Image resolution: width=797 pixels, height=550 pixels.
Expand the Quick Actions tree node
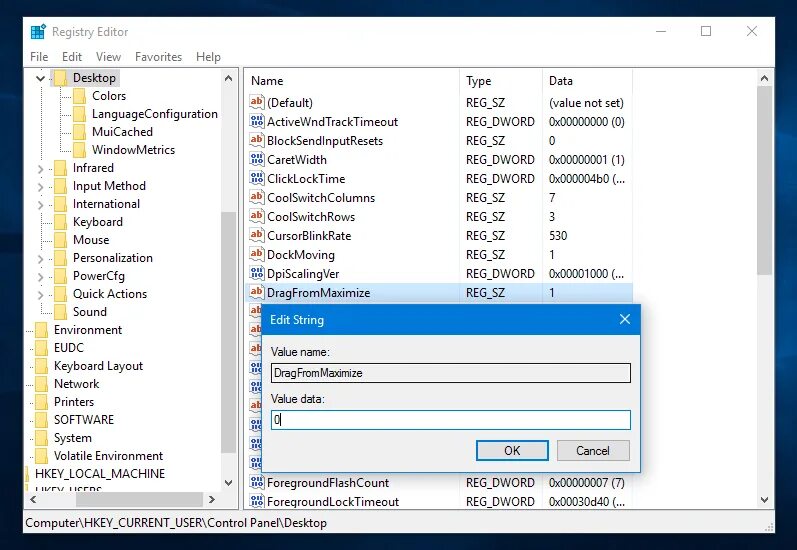point(41,295)
